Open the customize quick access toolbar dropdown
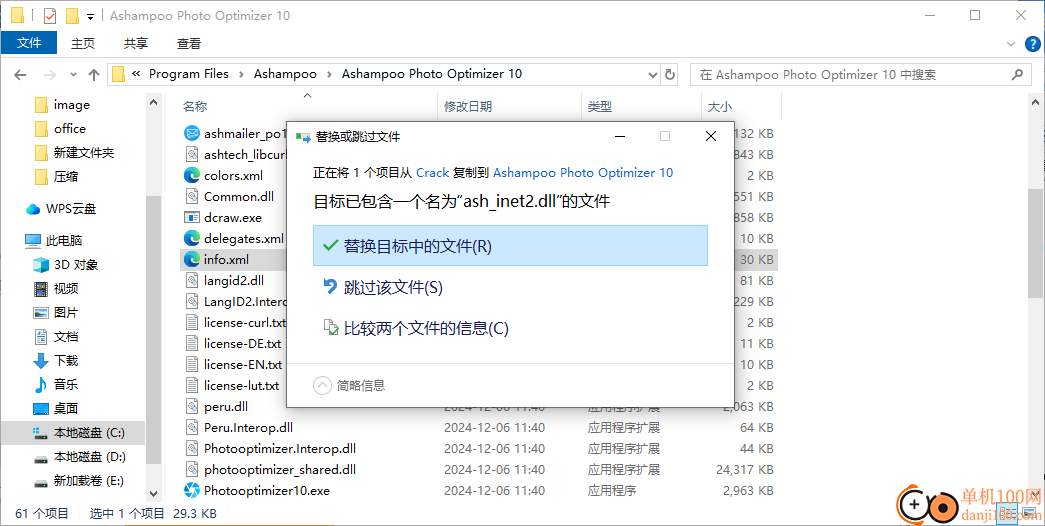Image resolution: width=1045 pixels, height=526 pixels. pyautogui.click(x=91, y=16)
